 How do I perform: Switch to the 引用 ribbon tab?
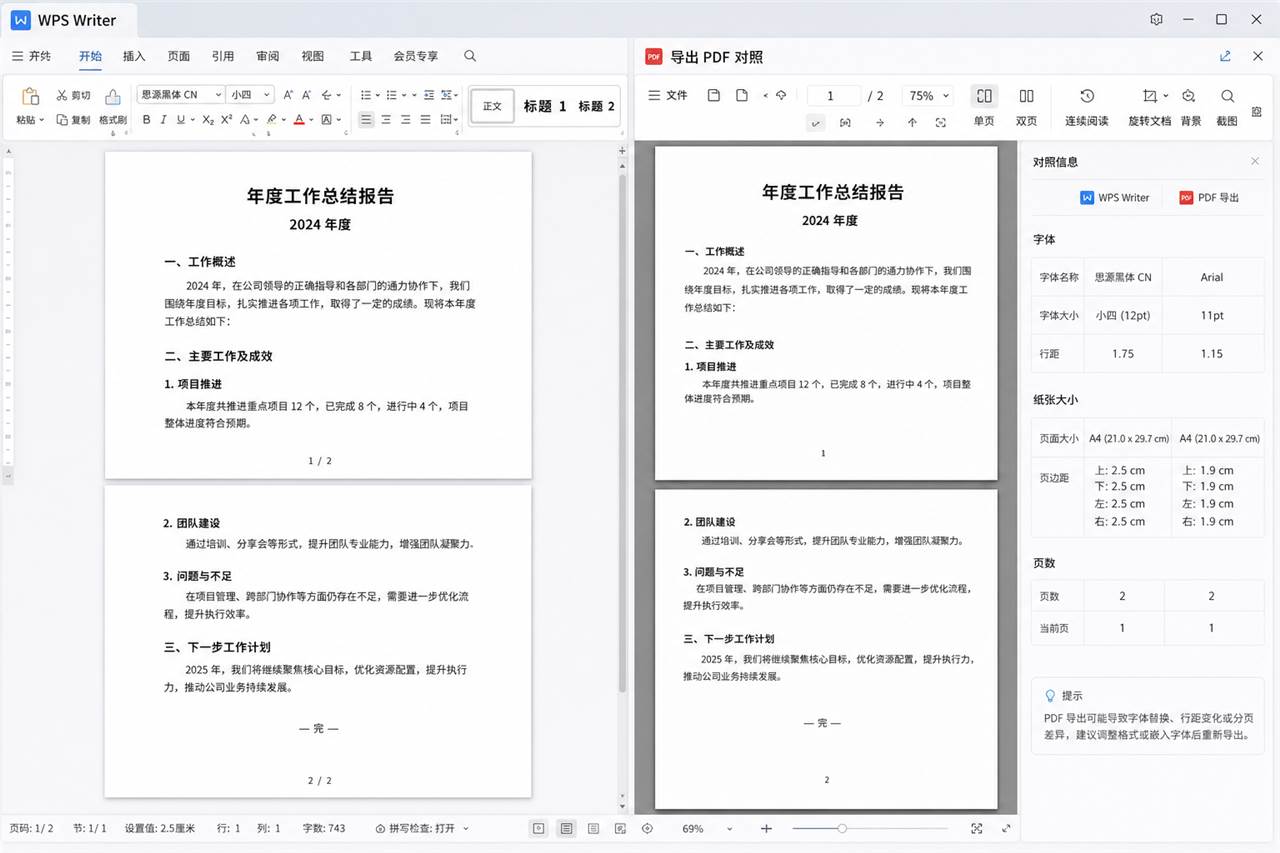223,56
